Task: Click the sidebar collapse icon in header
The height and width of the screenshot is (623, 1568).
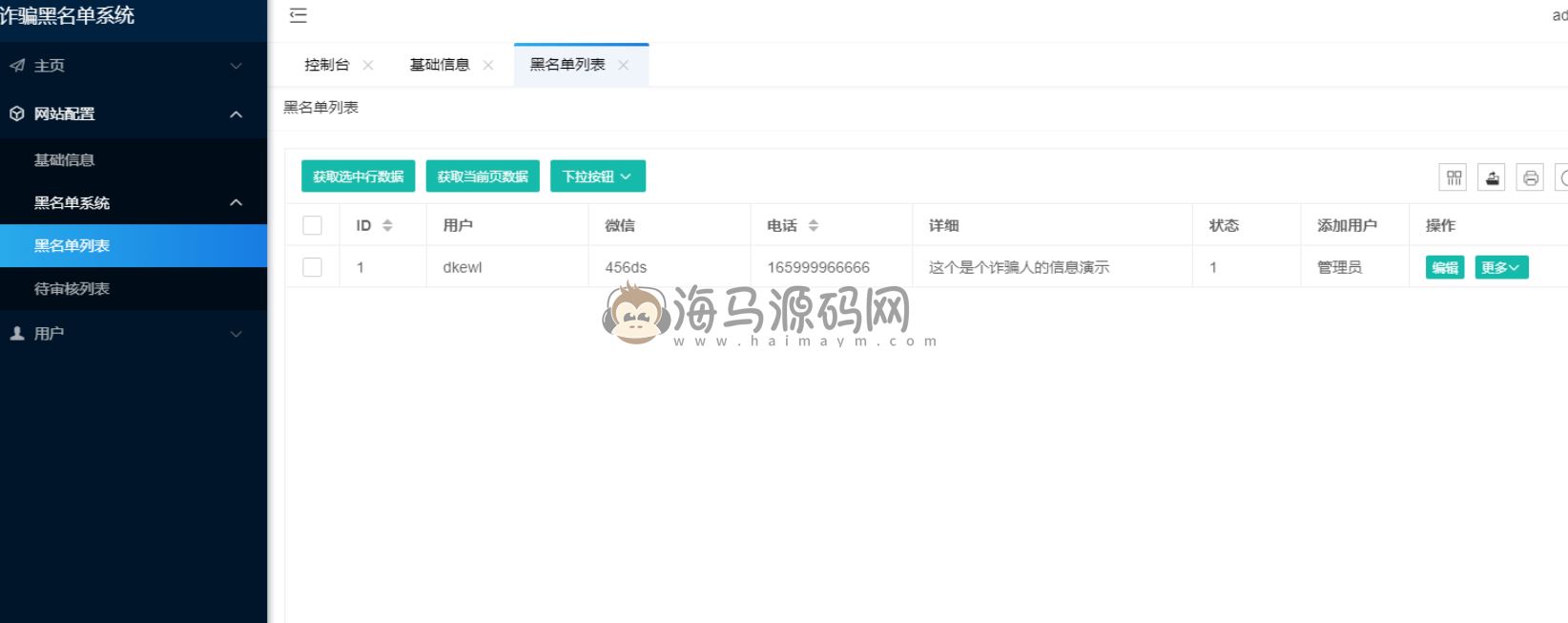Action: 299,15
